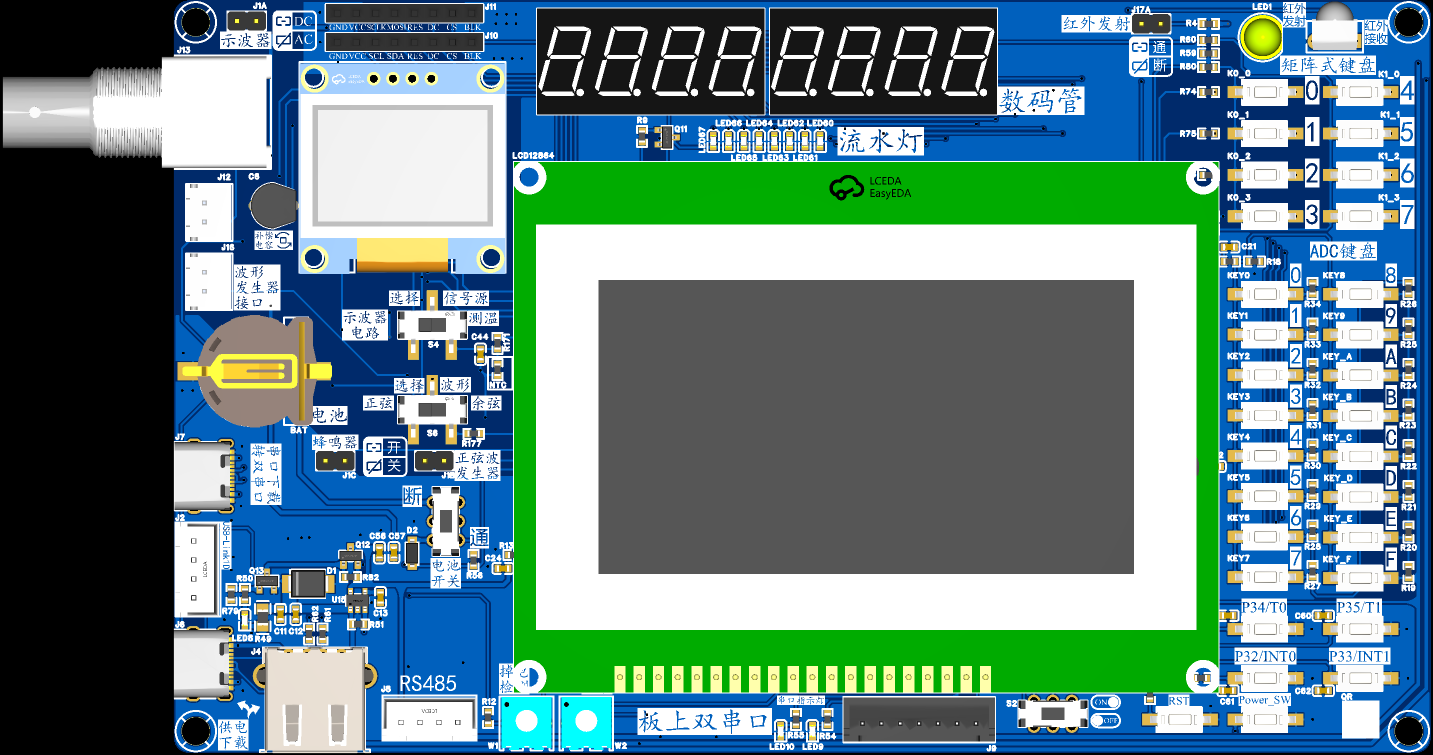1433x755 pixels.
Task: Click the AC open-jumper legend icon
Action: click(x=282, y=40)
